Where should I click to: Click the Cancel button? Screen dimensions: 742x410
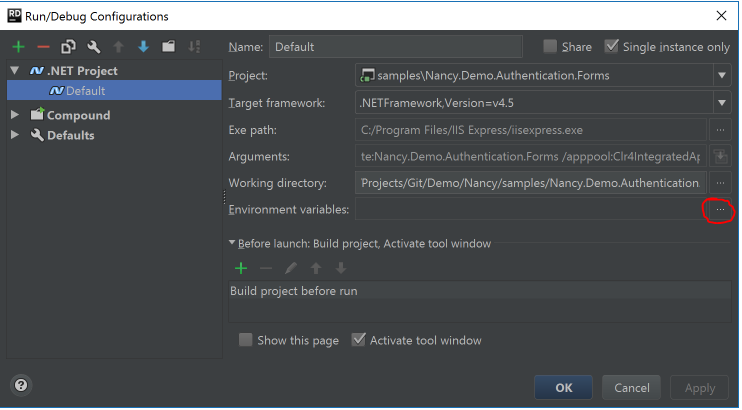pos(632,388)
